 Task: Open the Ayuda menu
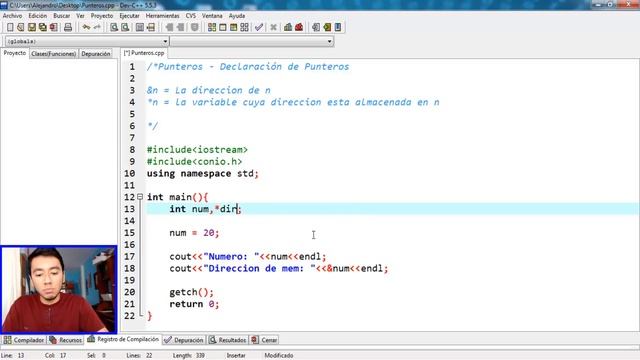237,16
